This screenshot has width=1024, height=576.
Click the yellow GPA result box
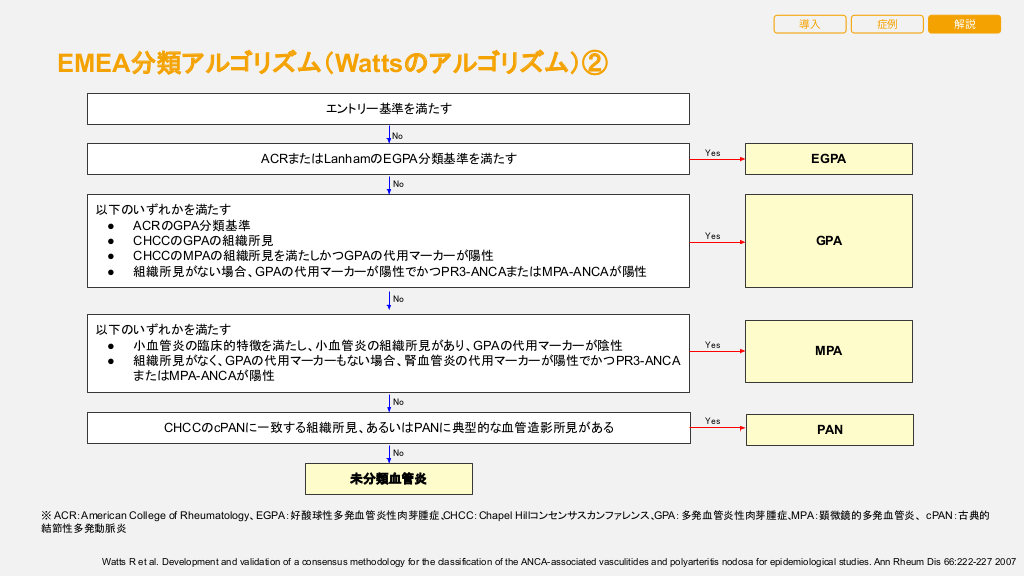[x=828, y=241]
